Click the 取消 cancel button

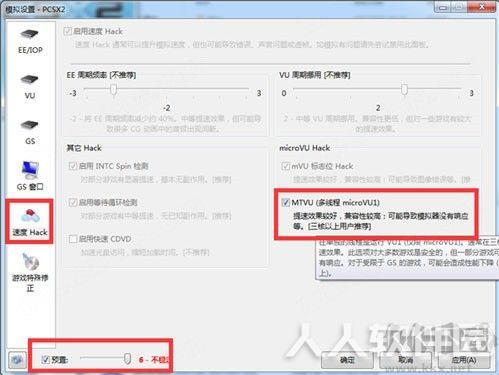(x=405, y=360)
